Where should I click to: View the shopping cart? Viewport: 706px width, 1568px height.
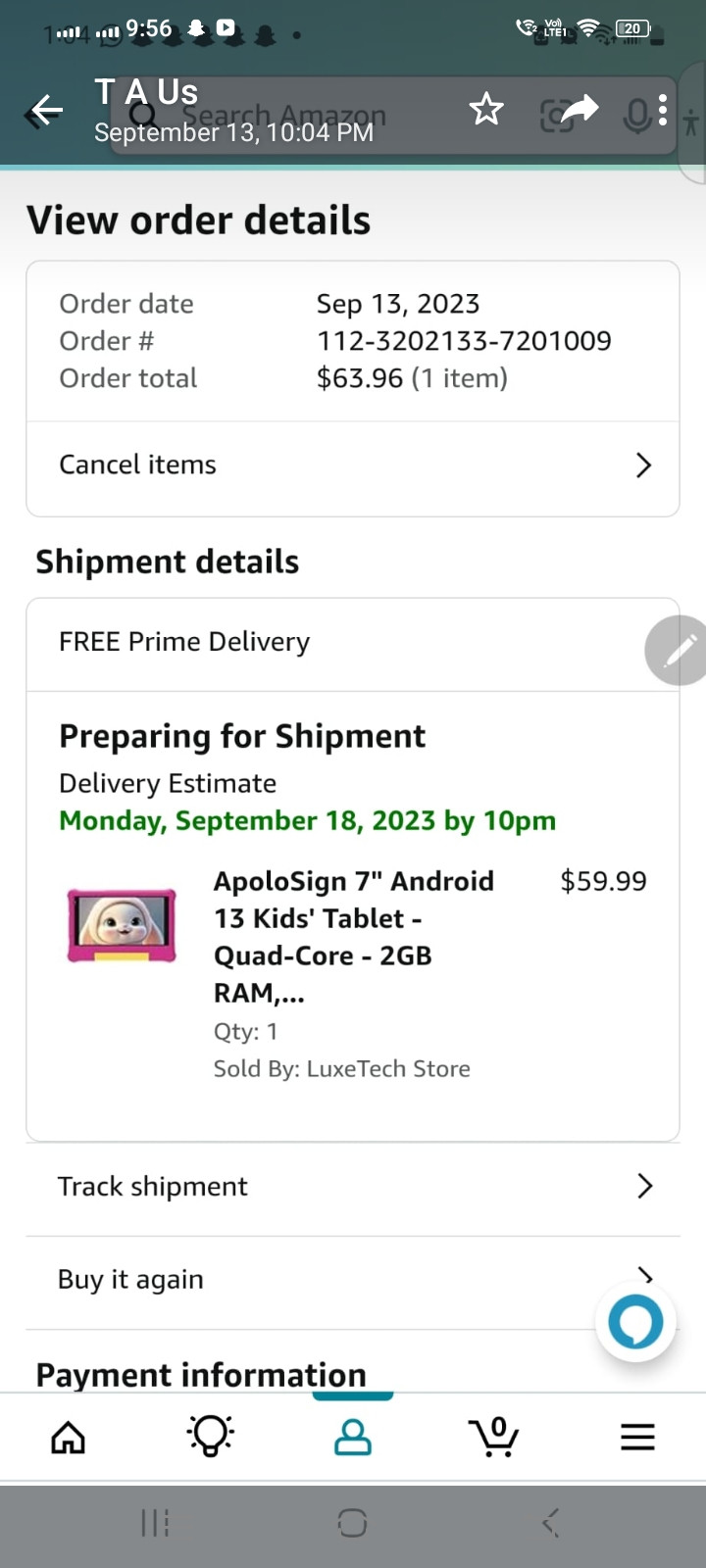pyautogui.click(x=494, y=1438)
